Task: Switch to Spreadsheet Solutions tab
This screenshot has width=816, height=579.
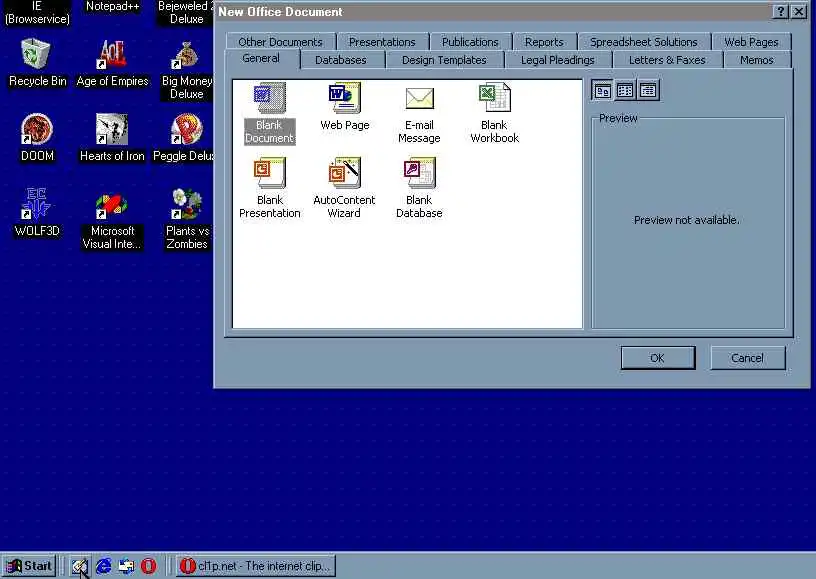Action: click(x=644, y=42)
